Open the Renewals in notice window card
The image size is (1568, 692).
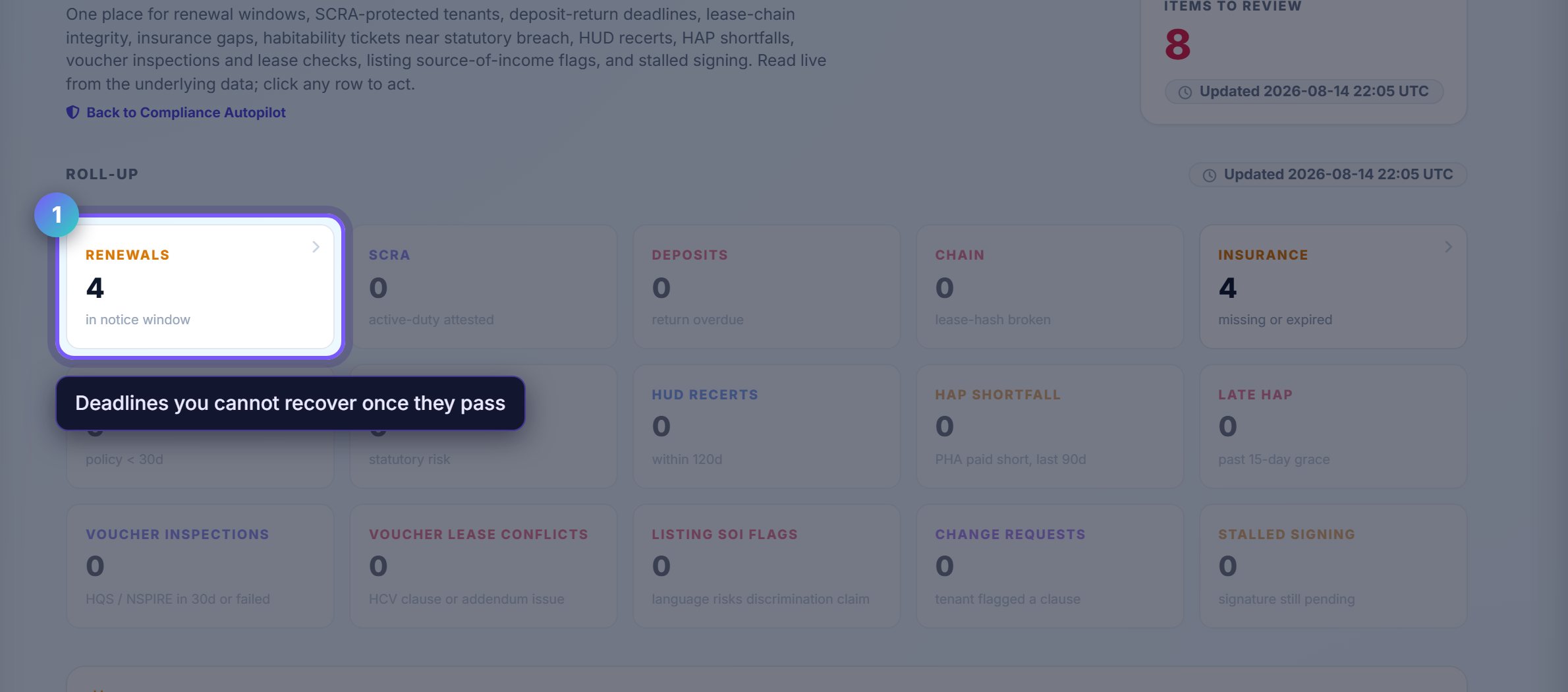200,287
